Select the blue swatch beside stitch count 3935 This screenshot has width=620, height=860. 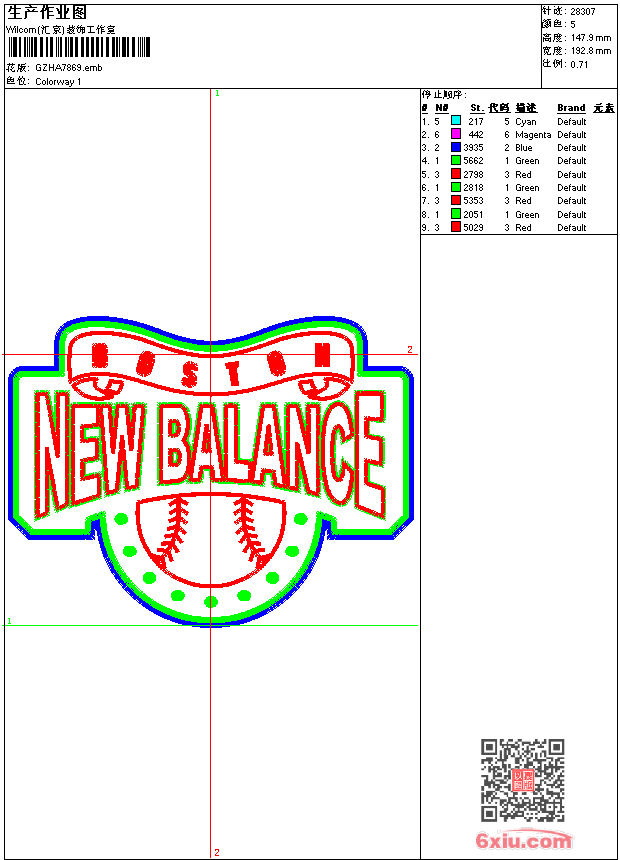point(455,147)
